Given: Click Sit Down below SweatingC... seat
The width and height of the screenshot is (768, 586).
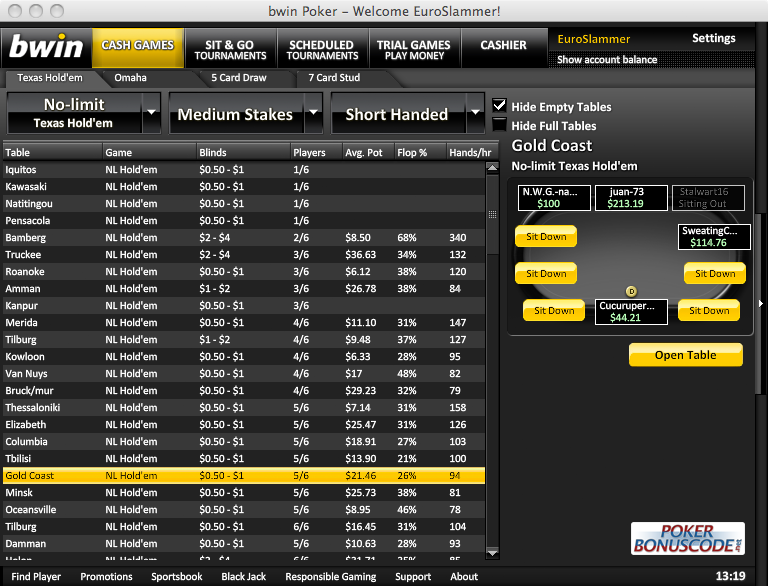Looking at the screenshot, I should tap(715, 273).
